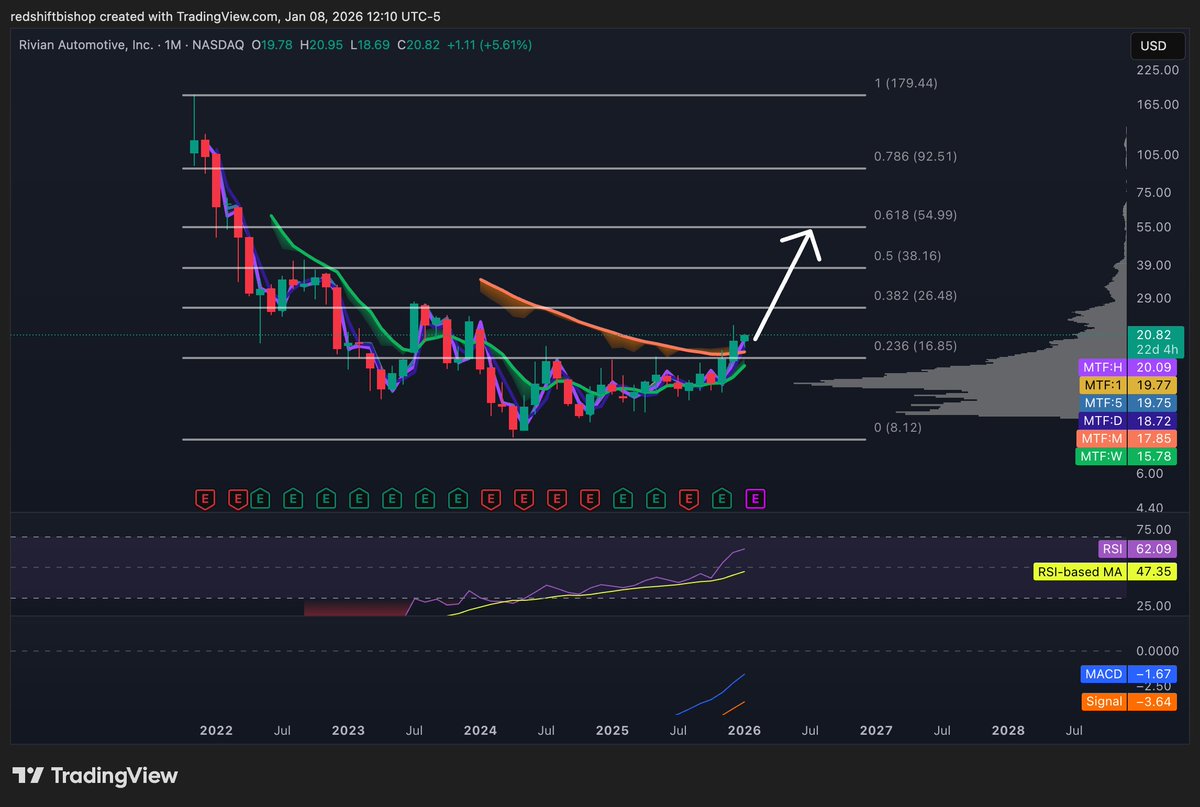Click the 1 (179.44) Fibonacci label
The width and height of the screenshot is (1200, 807).
coord(905,83)
